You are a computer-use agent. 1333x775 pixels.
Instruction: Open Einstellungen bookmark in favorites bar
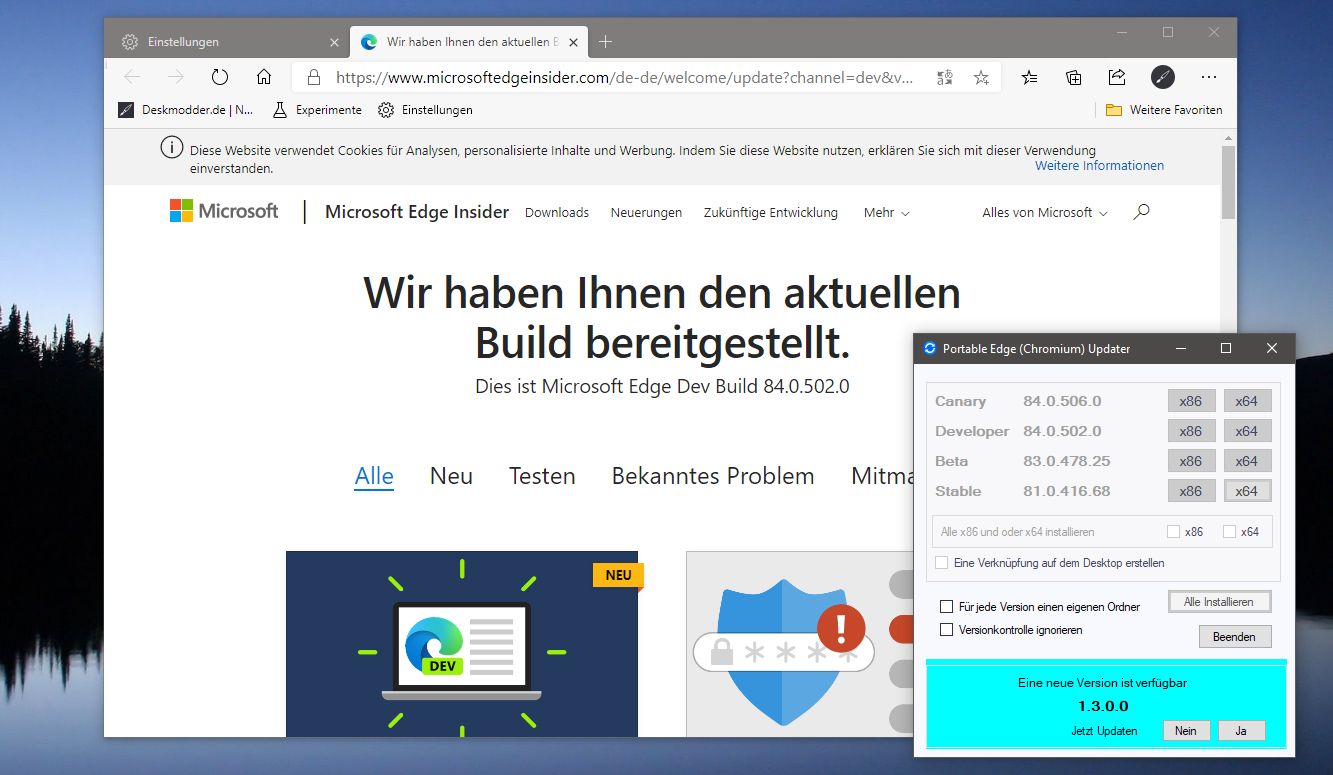pyautogui.click(x=425, y=110)
